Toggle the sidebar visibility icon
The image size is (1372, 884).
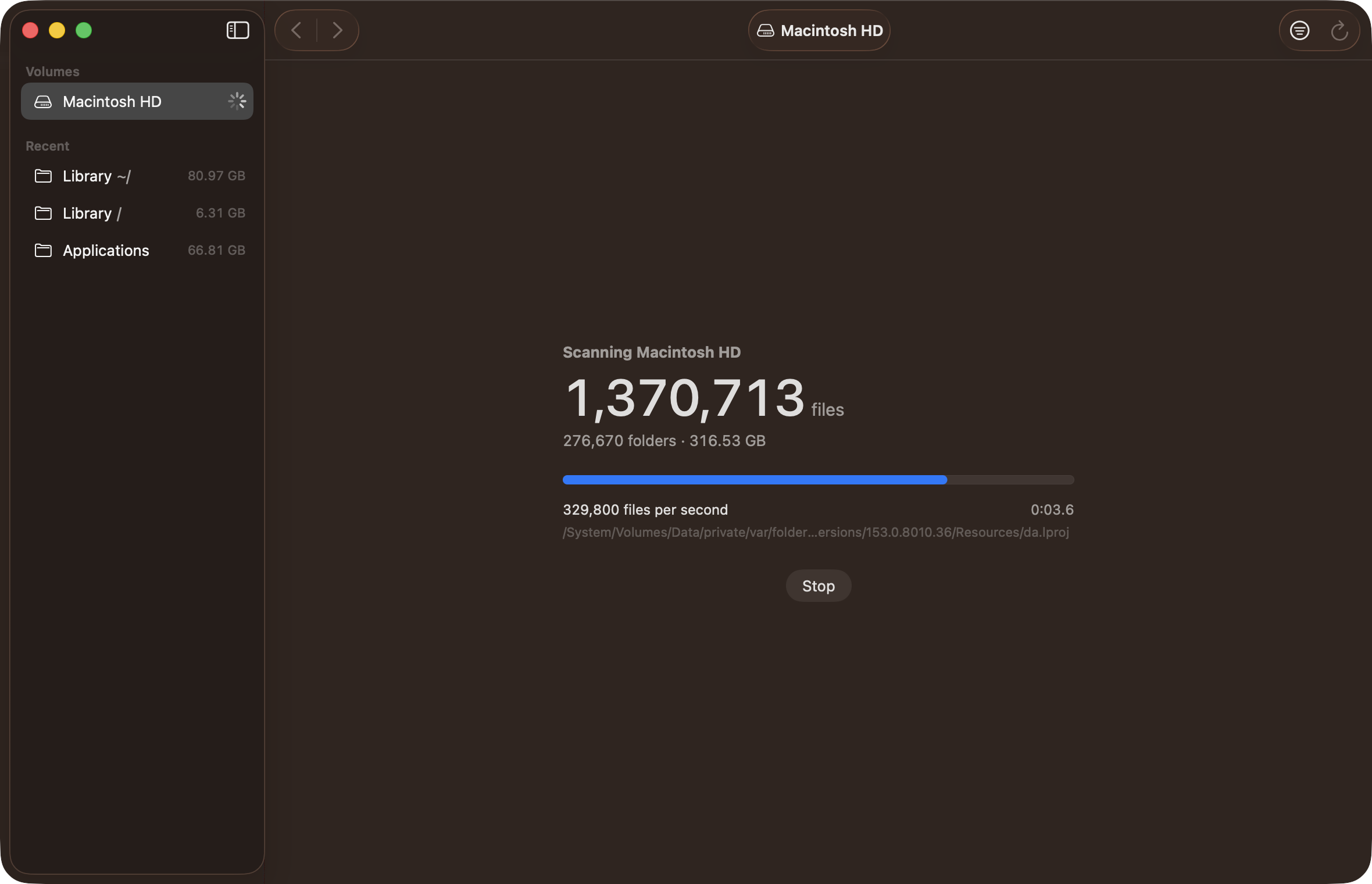(x=237, y=30)
